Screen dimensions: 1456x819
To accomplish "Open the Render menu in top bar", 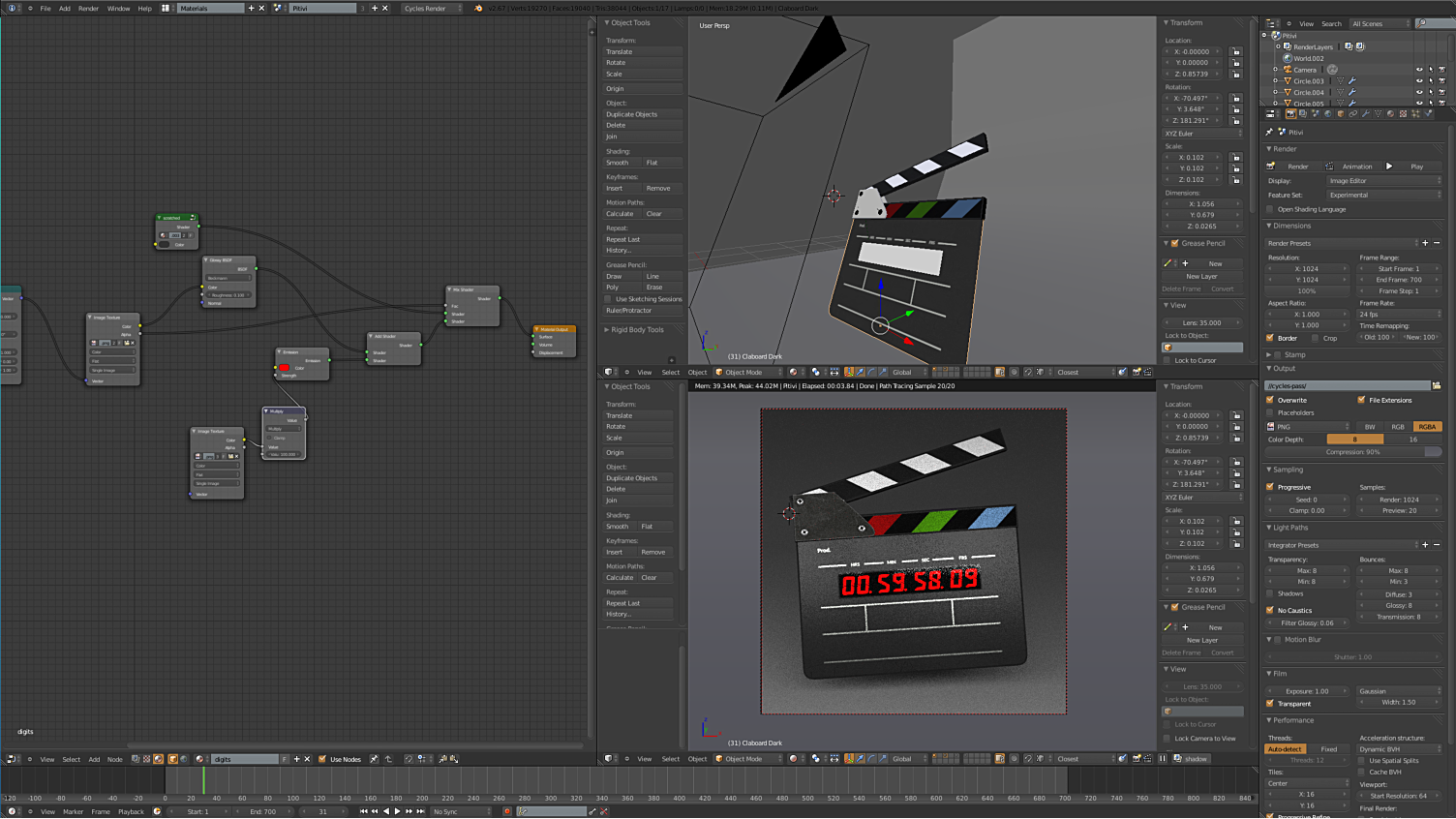I will click(88, 8).
